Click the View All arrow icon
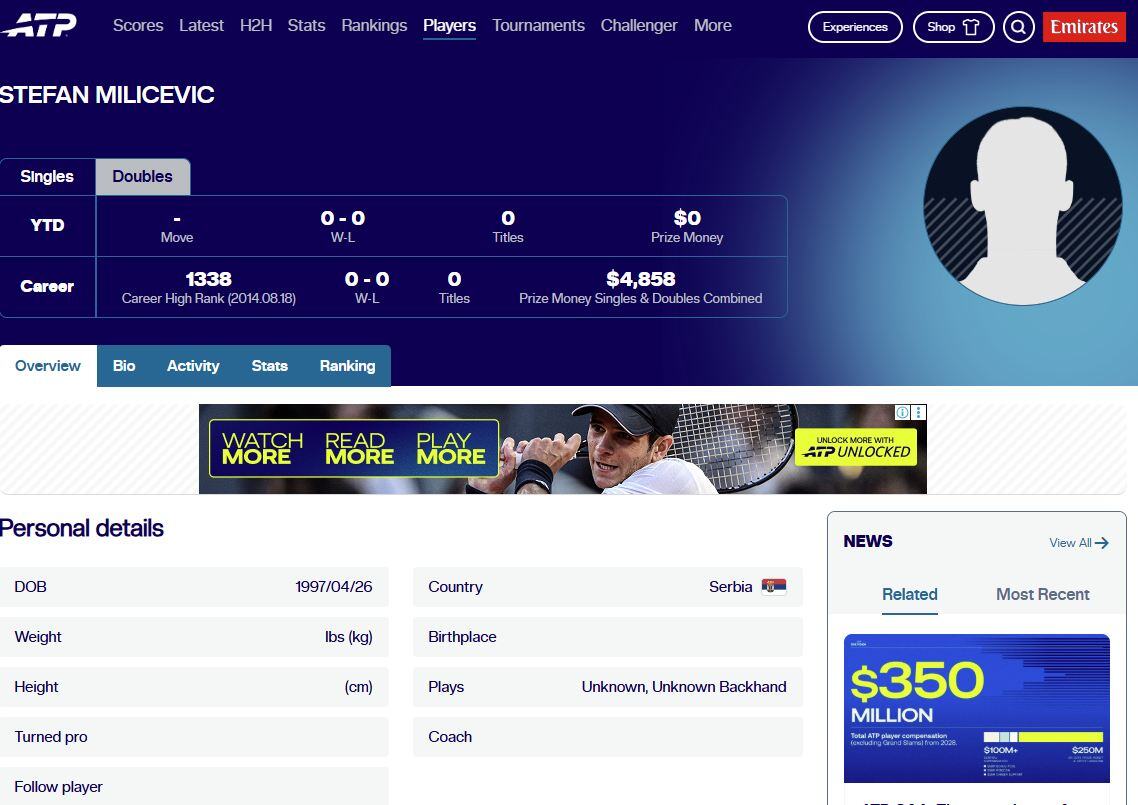The image size is (1138, 805). (x=1102, y=543)
